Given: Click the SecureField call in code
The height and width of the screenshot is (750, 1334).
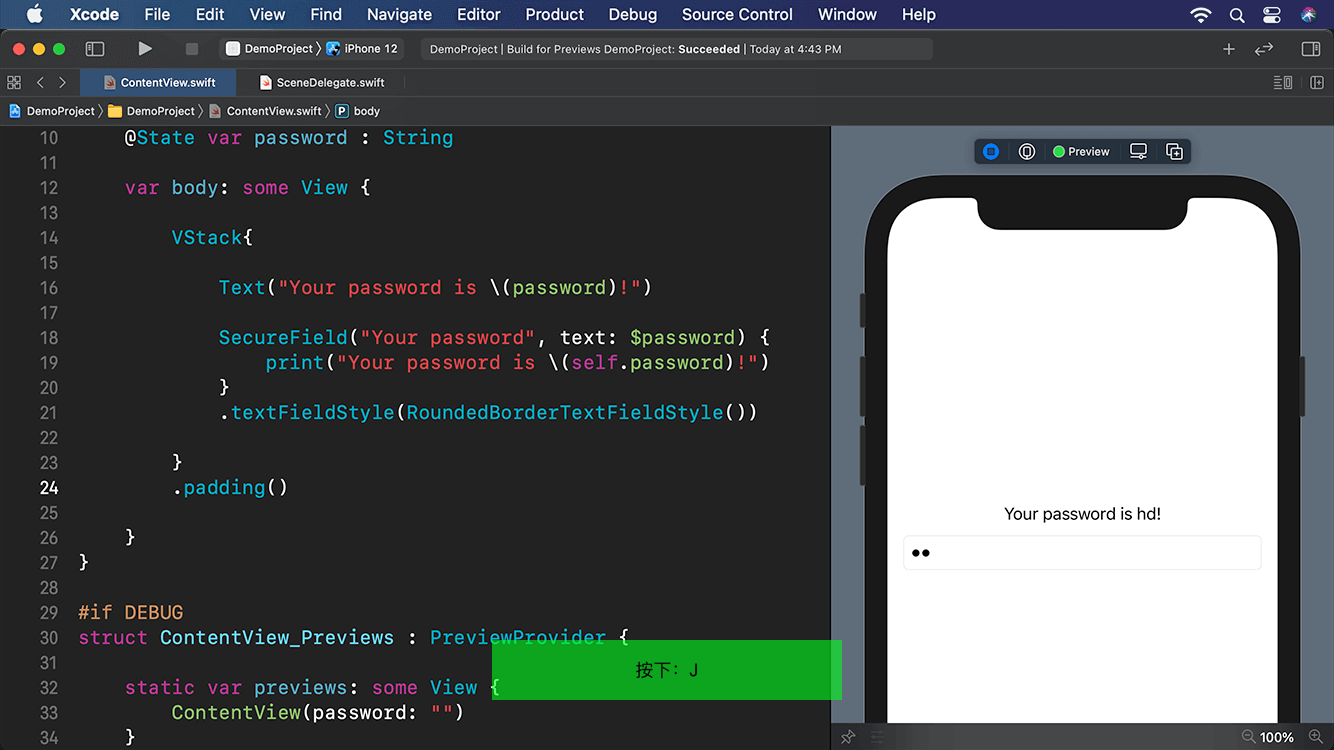Looking at the screenshot, I should (283, 338).
